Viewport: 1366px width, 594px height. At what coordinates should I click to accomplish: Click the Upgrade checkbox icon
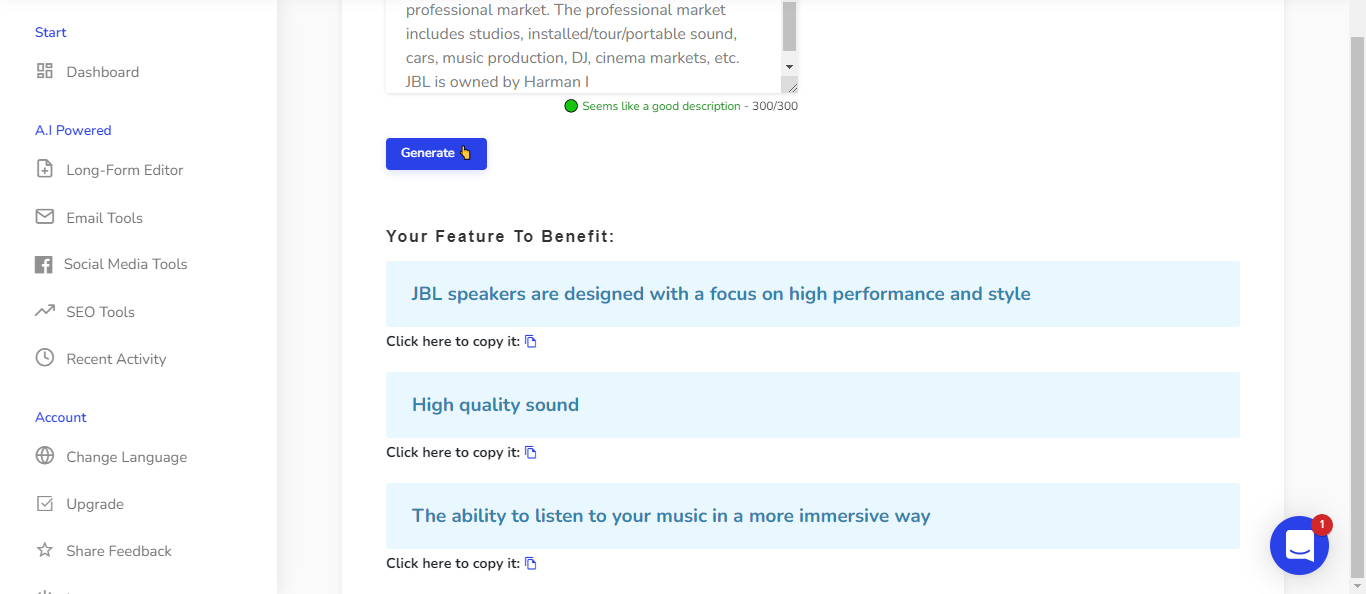pos(44,503)
